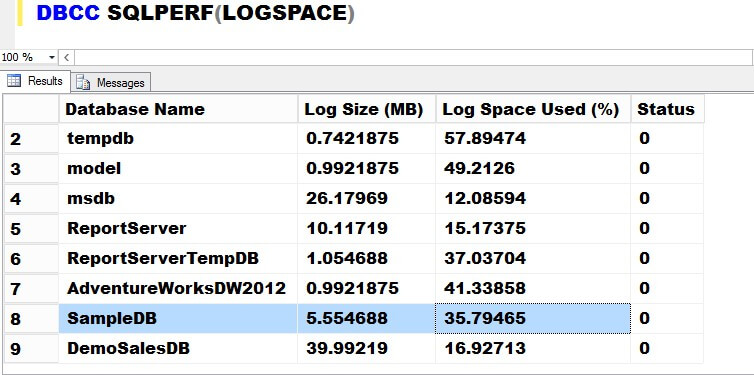754x375 pixels.
Task: Select row header number 9
Action: 31,349
